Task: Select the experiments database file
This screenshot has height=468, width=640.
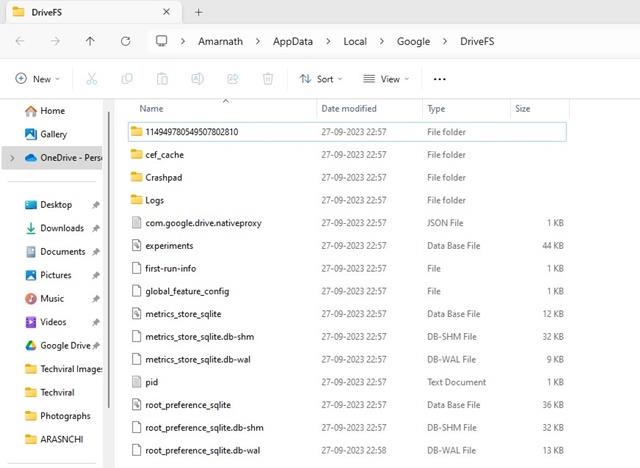Action: click(x=347, y=246)
